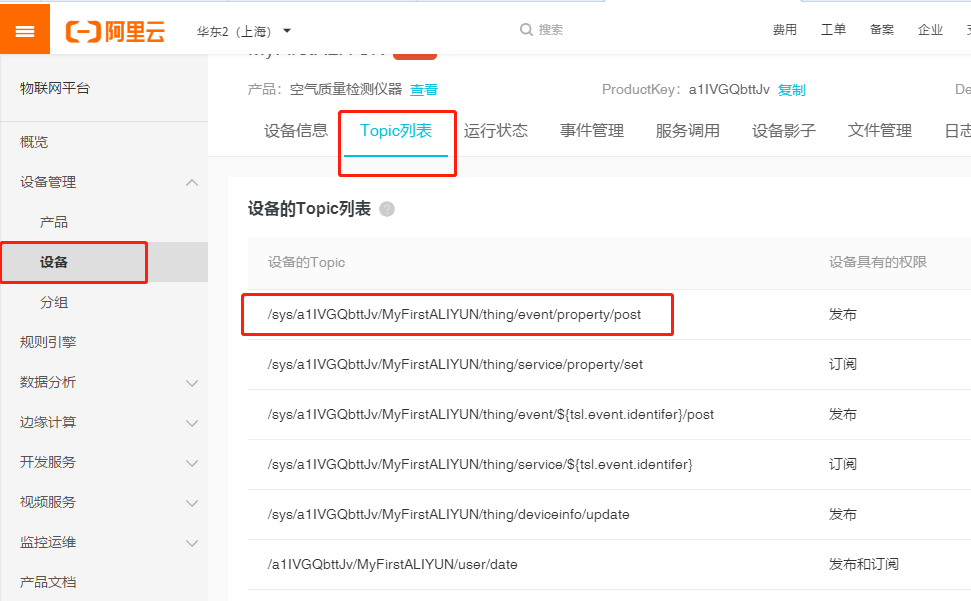Click 发布和订阅 permission for user/date topic
The width and height of the screenshot is (971, 601).
tap(864, 564)
